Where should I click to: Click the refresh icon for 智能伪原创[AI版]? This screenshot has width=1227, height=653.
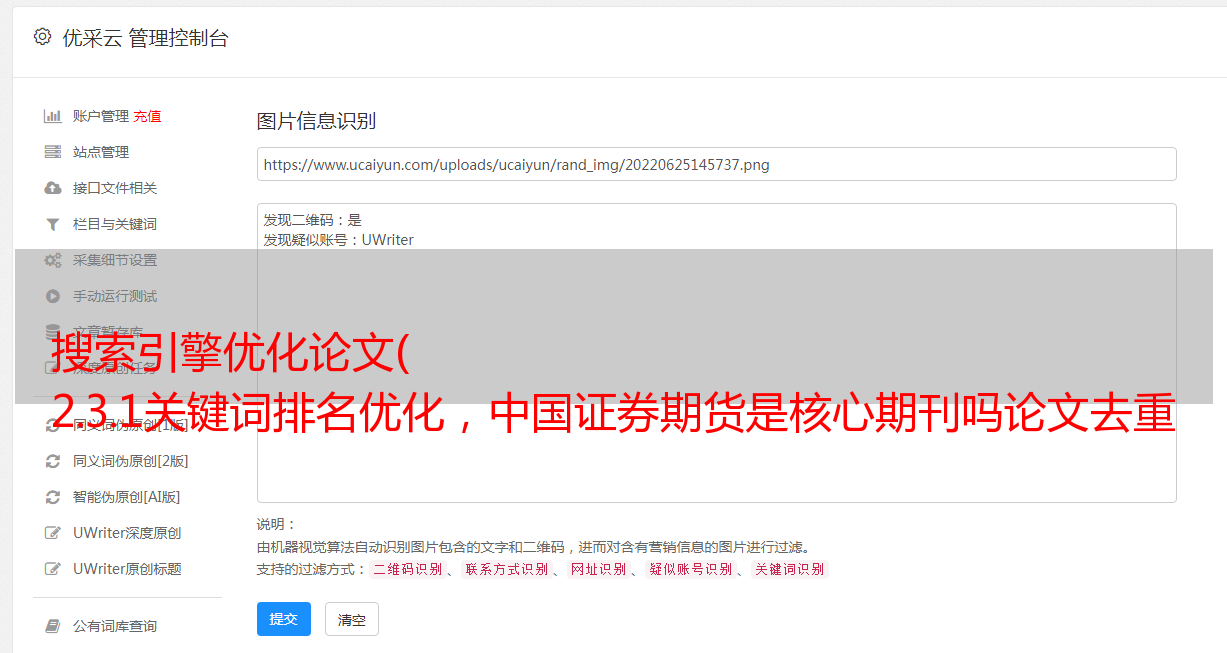(53, 497)
